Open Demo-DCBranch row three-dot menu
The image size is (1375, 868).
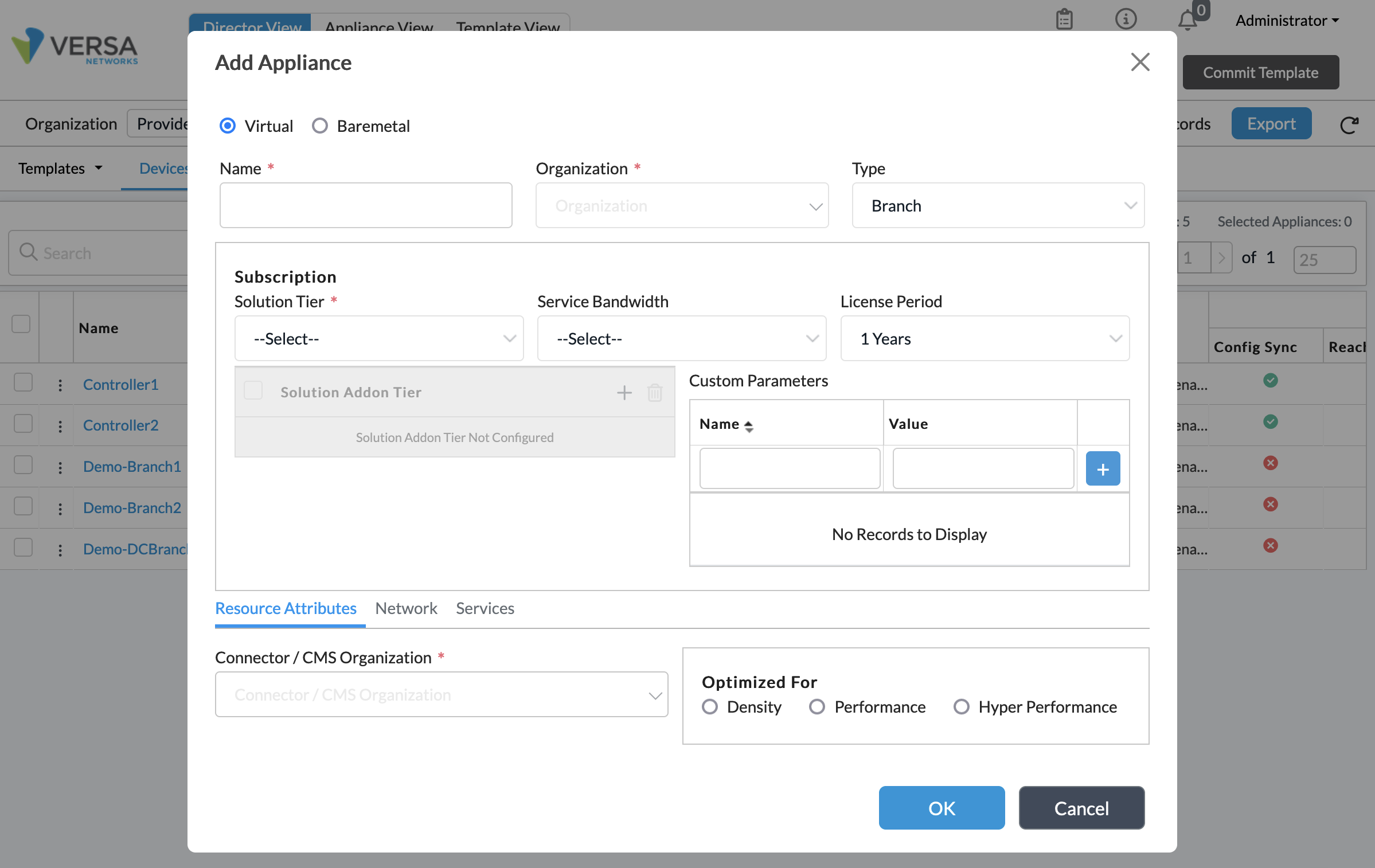pos(60,550)
